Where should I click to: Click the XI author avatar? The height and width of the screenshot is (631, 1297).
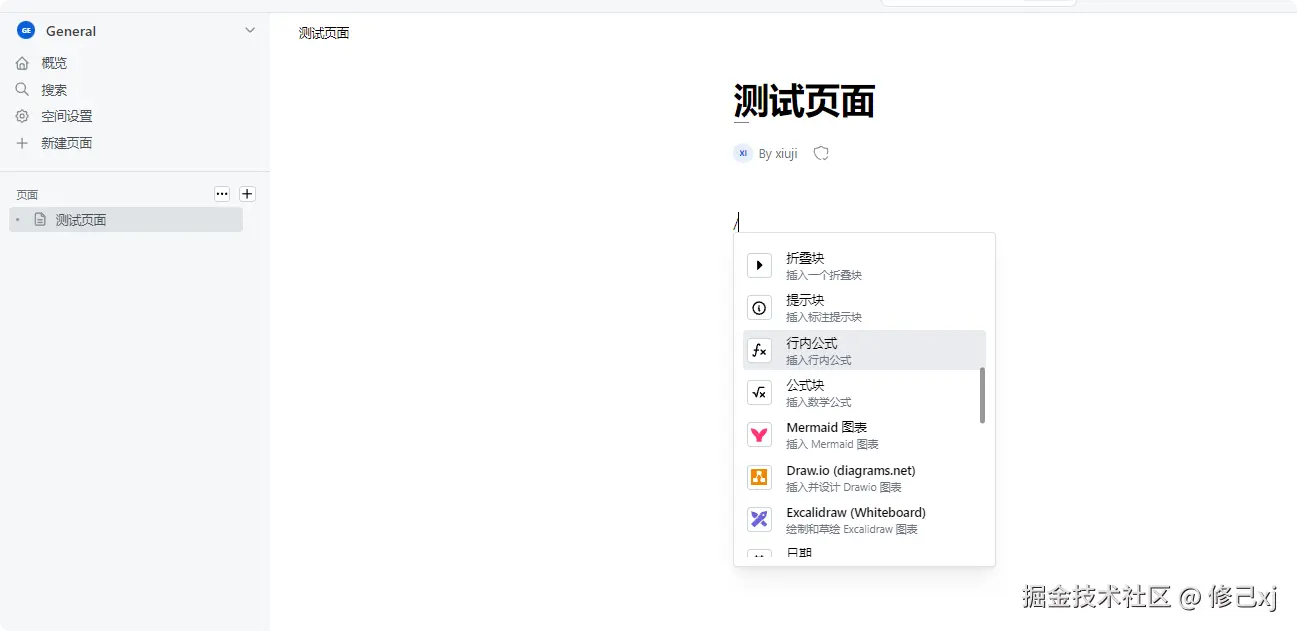click(x=743, y=153)
